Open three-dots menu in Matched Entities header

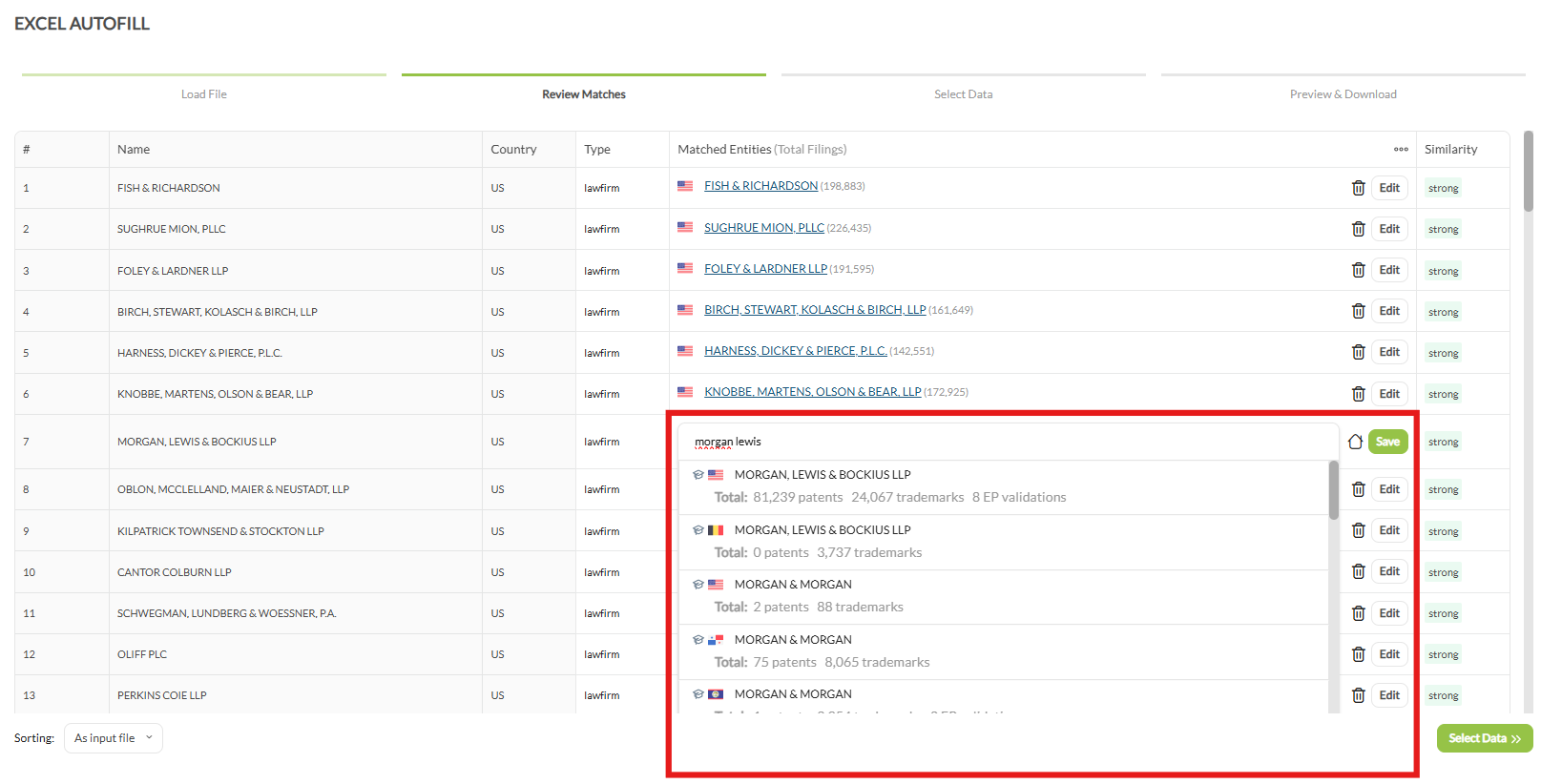coord(1401,149)
